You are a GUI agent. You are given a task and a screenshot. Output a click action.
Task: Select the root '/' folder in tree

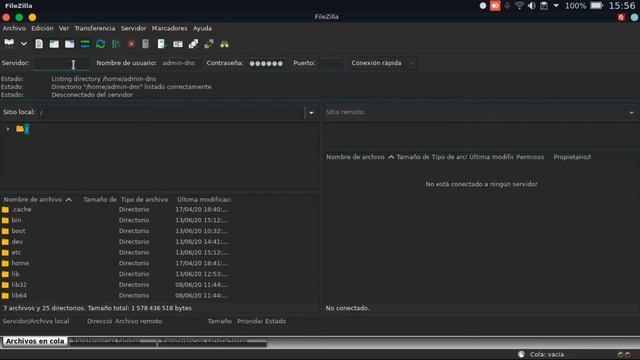(27, 129)
